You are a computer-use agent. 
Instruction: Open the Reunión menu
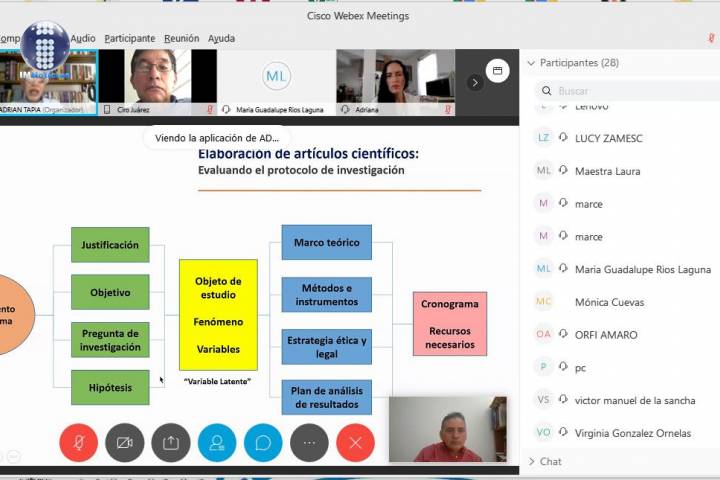coord(181,38)
